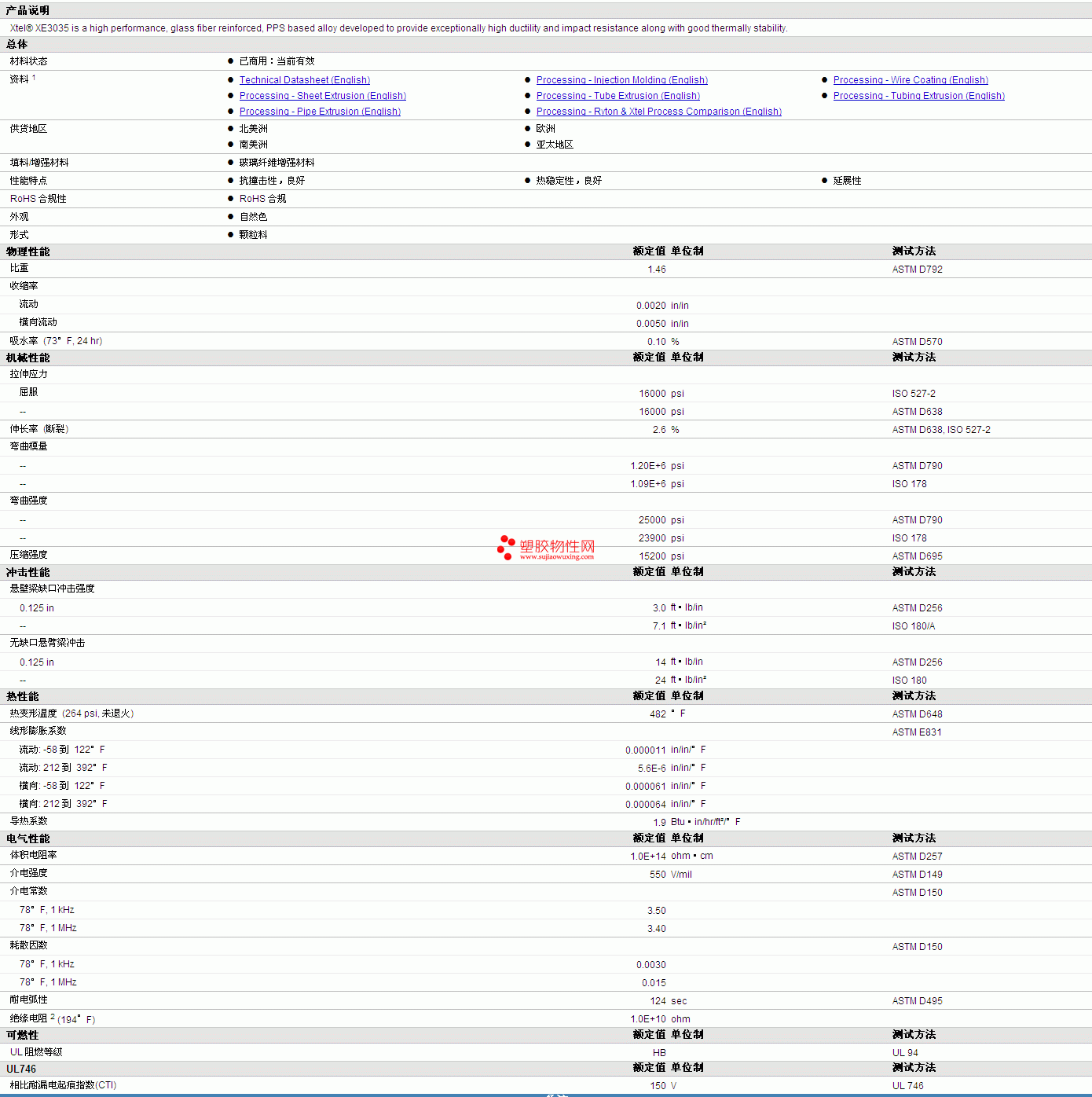The width and height of the screenshot is (1092, 1097).
Task: Click the dielectric constant value 3.50
Action: 657,911
